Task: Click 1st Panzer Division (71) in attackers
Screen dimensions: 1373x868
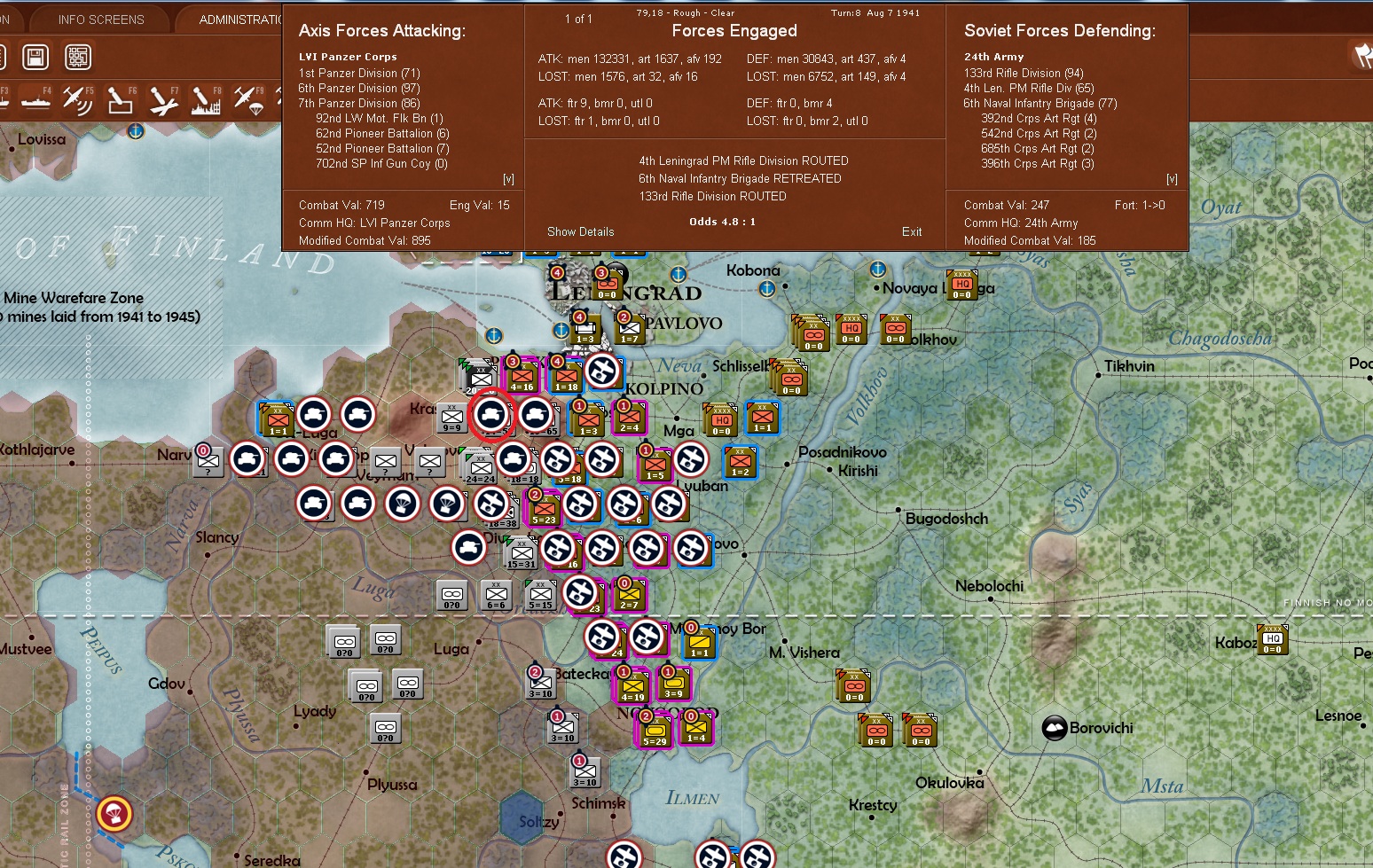Action: (359, 74)
